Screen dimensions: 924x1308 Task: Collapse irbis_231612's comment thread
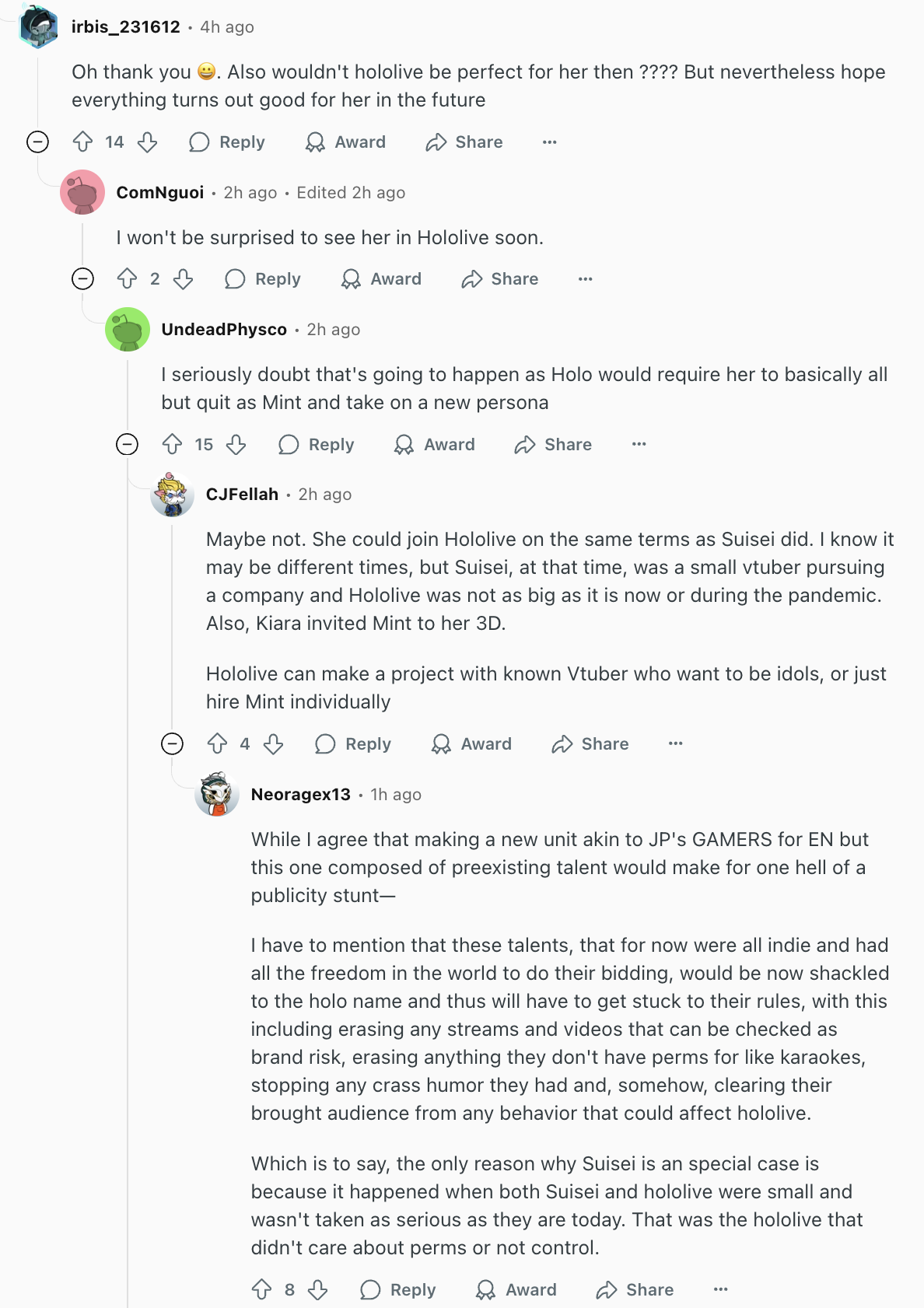click(37, 142)
